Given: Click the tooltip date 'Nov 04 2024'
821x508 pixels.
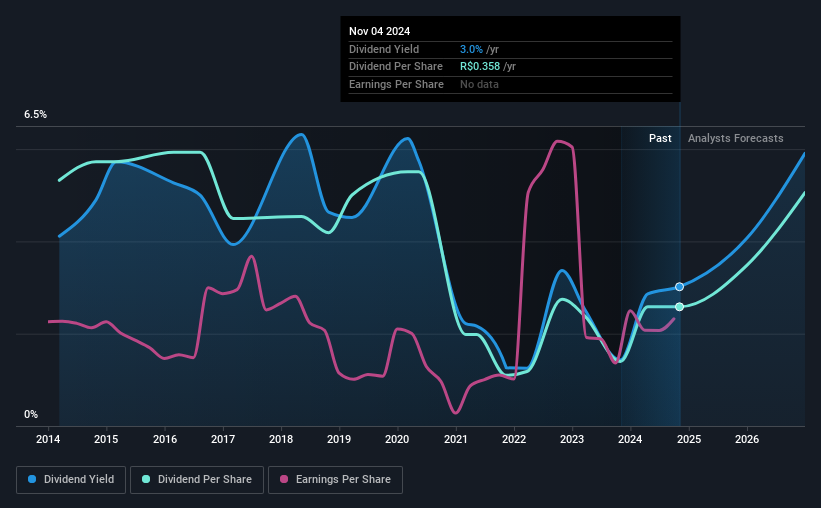Looking at the screenshot, I should click(379, 31).
